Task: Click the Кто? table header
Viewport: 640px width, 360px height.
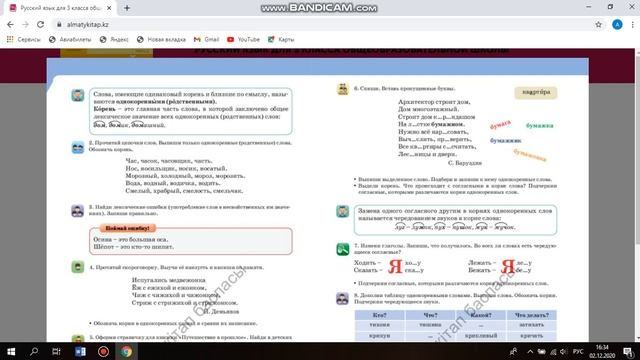Action: click(380, 315)
